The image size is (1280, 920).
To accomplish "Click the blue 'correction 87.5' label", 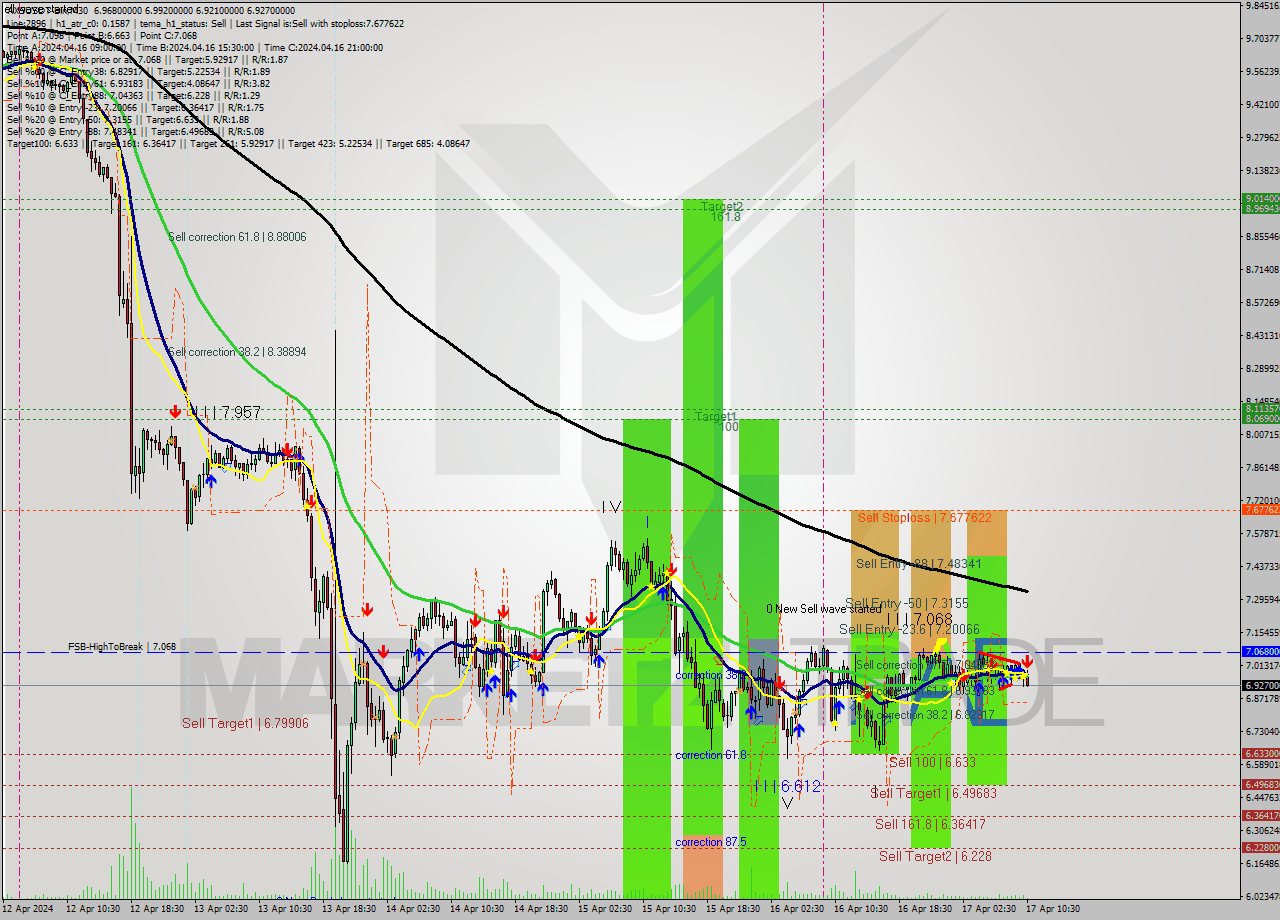I will (x=711, y=842).
